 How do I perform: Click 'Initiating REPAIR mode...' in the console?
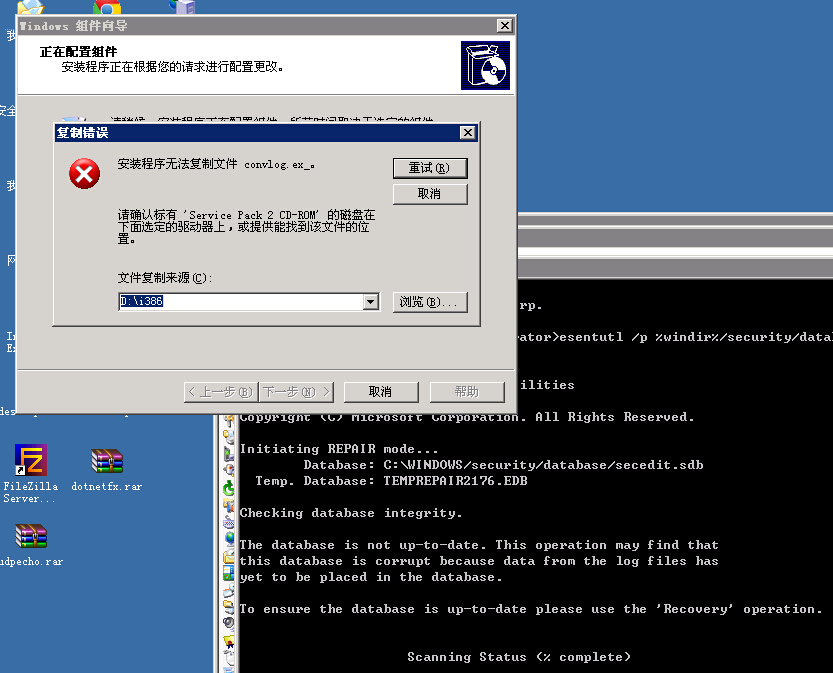click(339, 449)
